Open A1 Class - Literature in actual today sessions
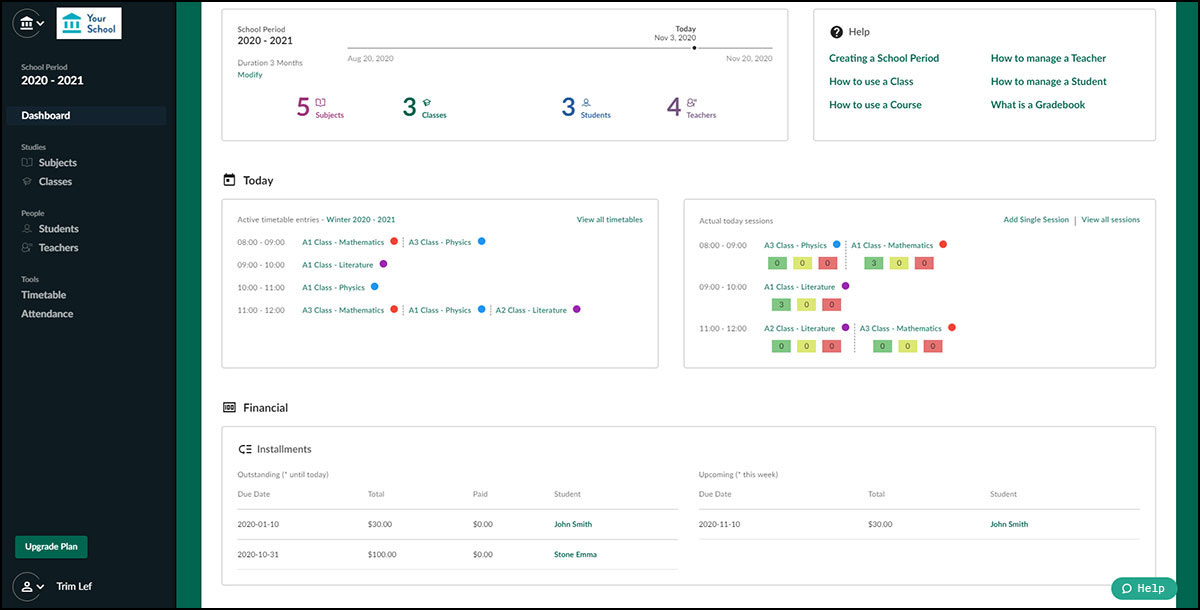The image size is (1200, 610). (800, 287)
